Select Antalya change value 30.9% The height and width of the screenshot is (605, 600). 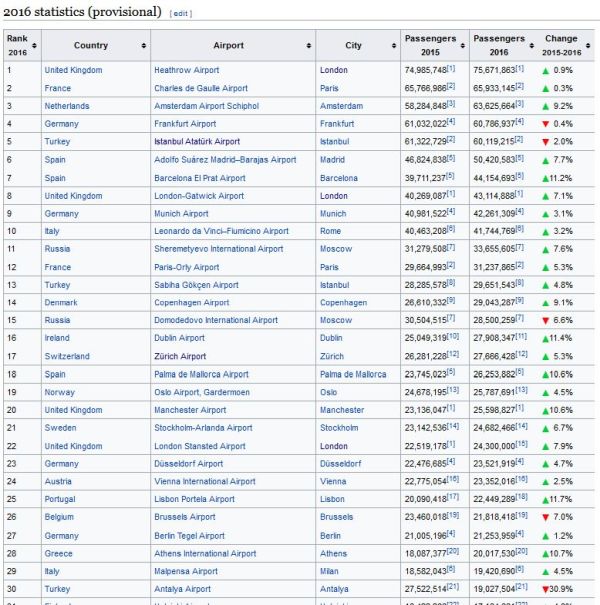point(561,589)
